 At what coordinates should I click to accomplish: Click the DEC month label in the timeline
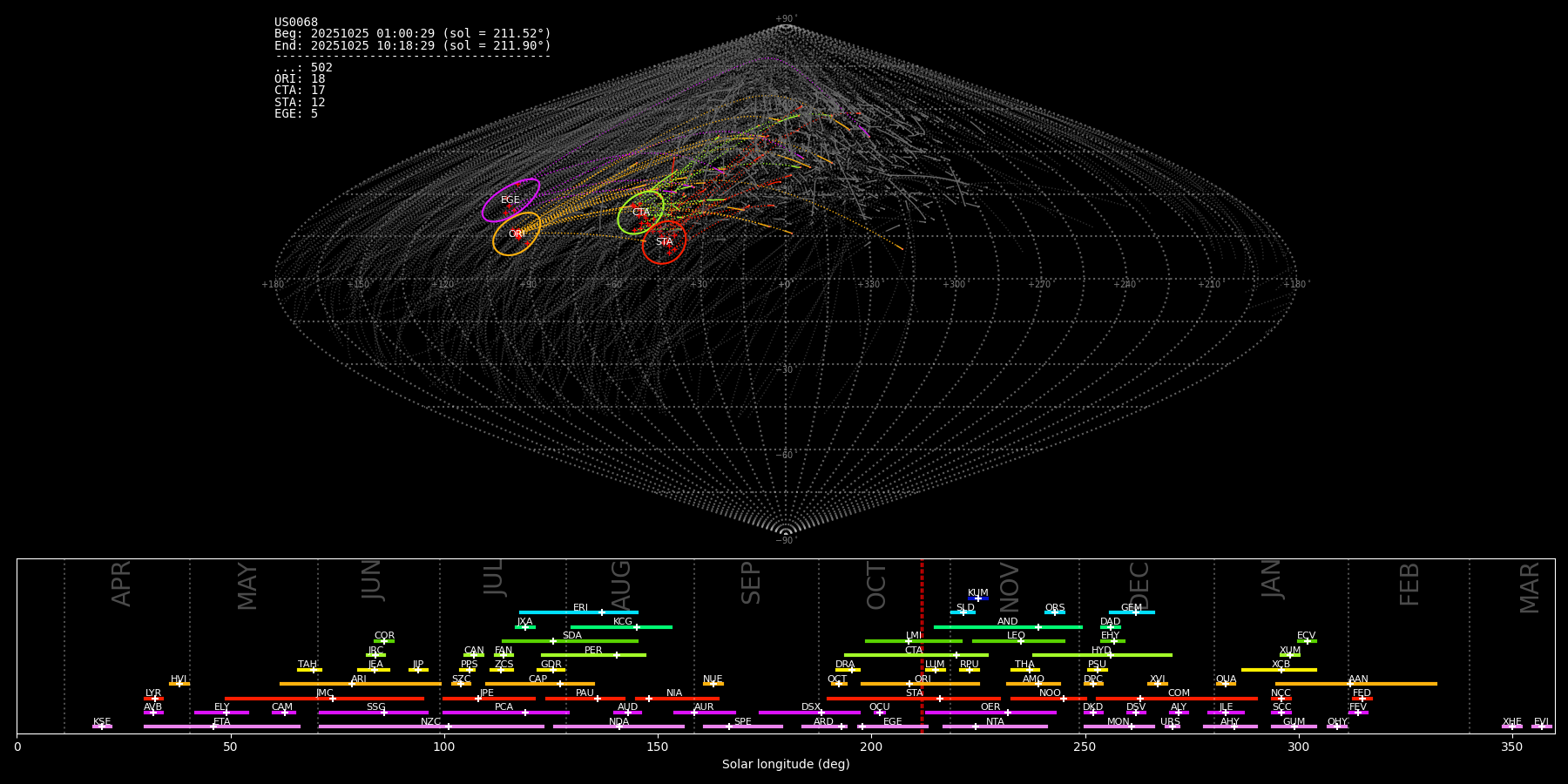(1139, 585)
